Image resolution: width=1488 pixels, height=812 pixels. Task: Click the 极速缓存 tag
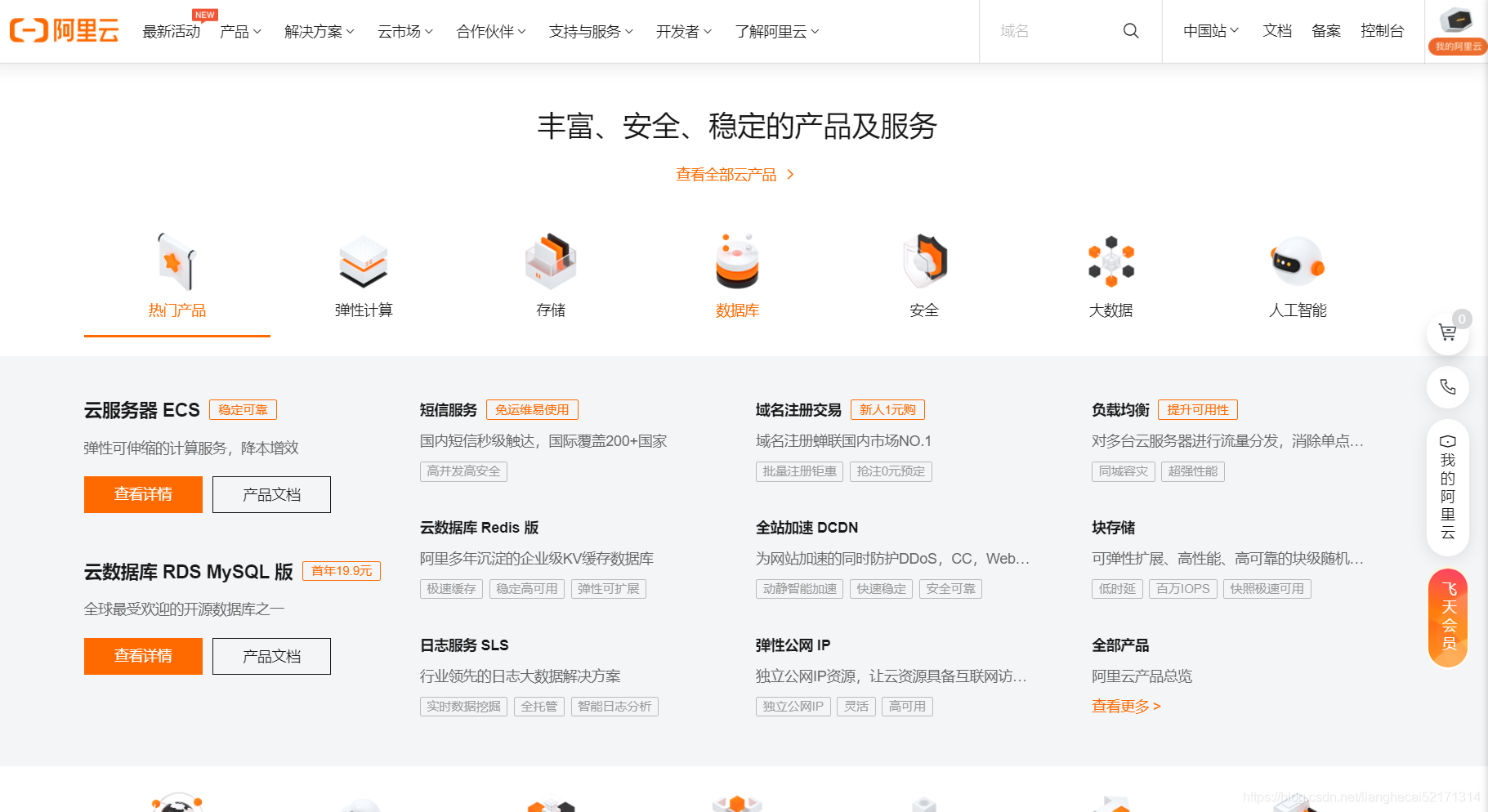click(451, 589)
